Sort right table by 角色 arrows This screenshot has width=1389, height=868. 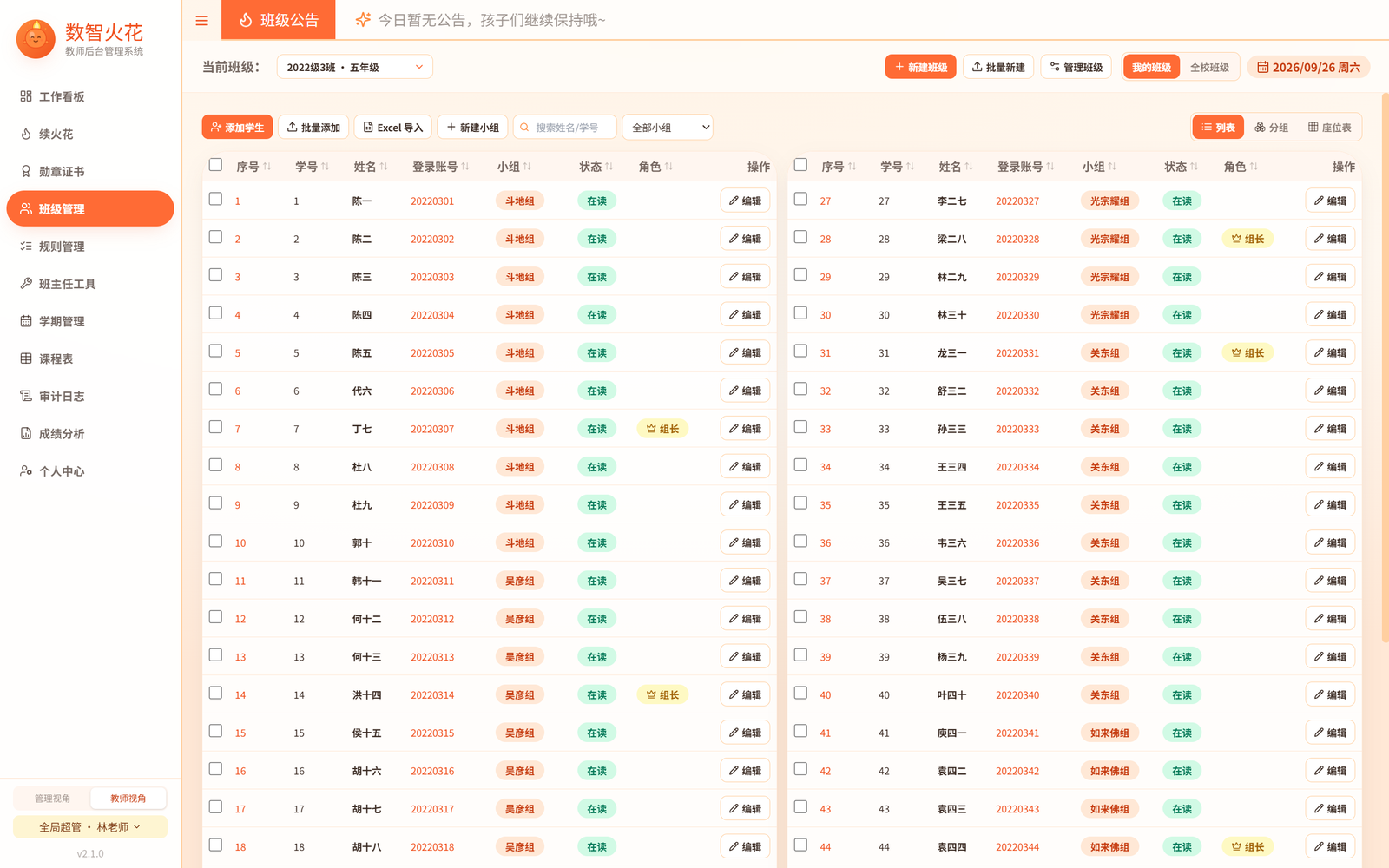tap(1254, 167)
